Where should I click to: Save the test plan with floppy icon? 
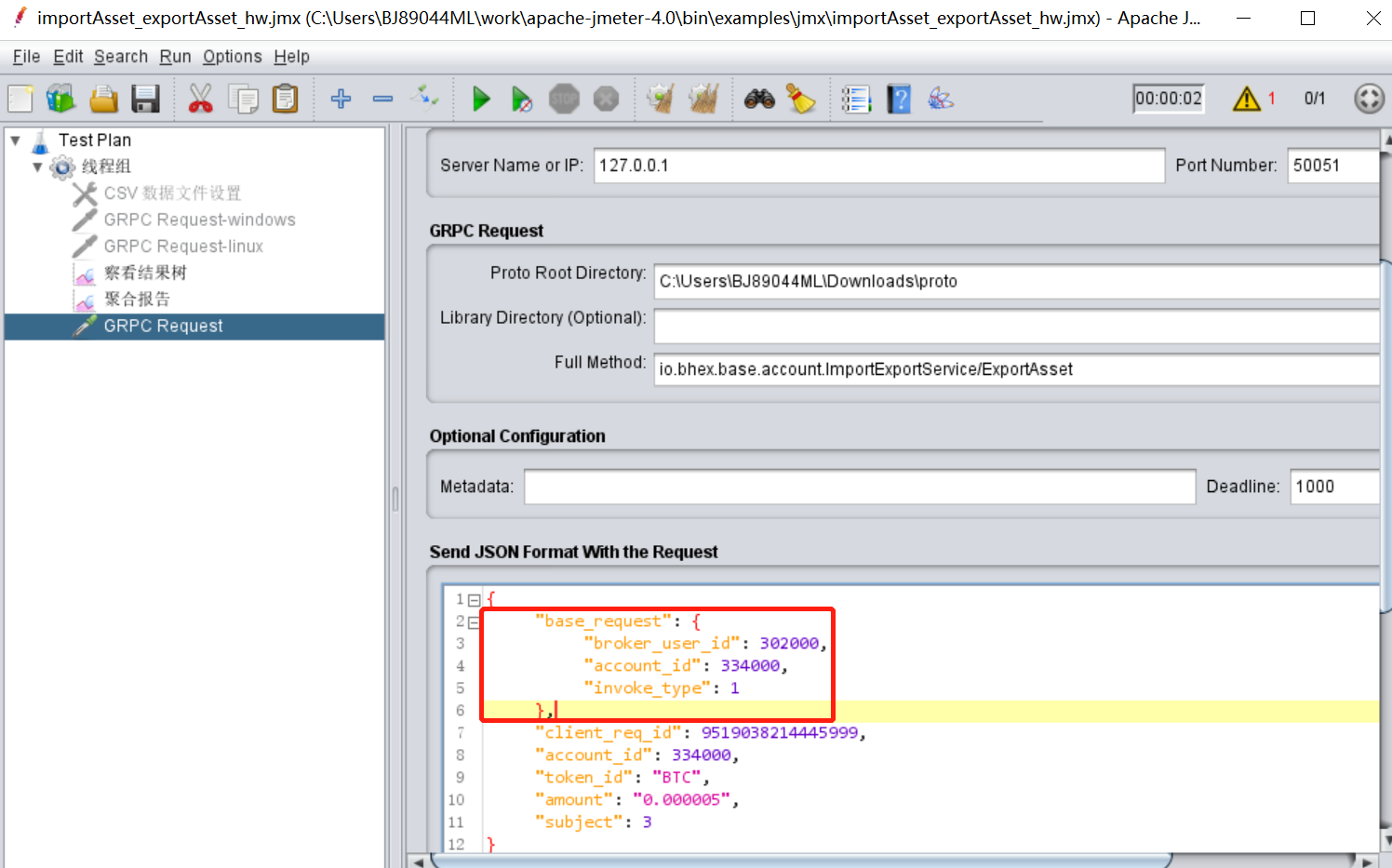tap(145, 99)
